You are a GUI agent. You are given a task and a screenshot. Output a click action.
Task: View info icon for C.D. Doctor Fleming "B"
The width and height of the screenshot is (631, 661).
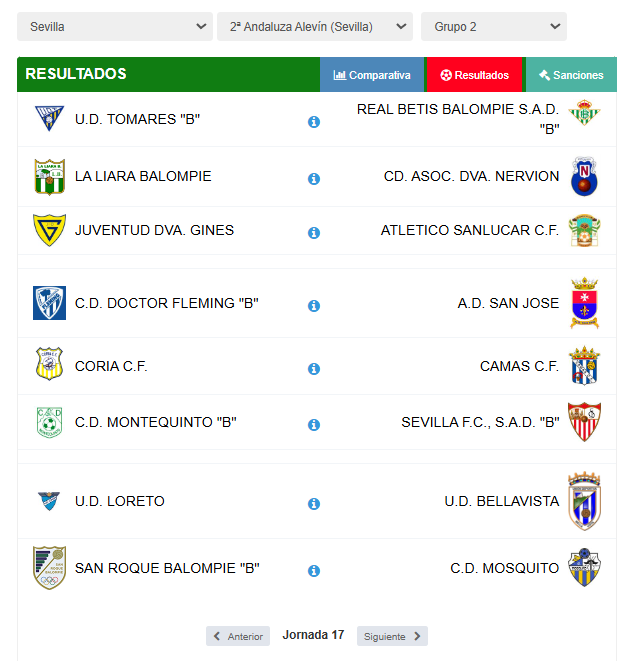click(314, 306)
